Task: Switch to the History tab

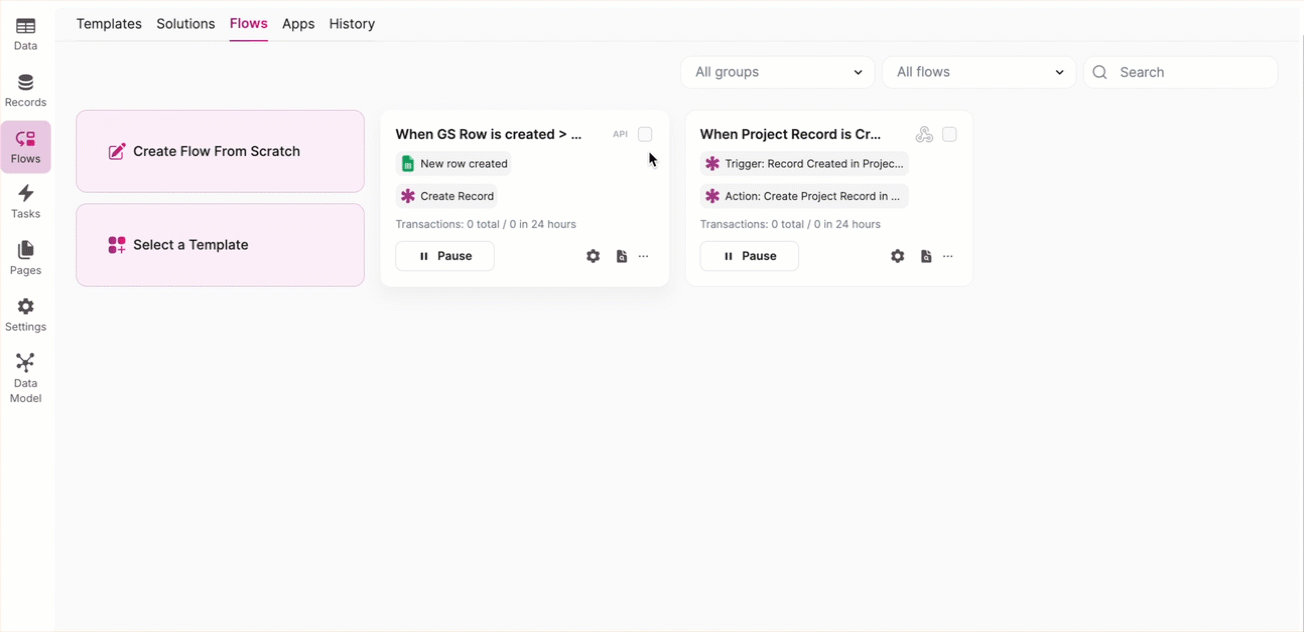Action: (352, 24)
